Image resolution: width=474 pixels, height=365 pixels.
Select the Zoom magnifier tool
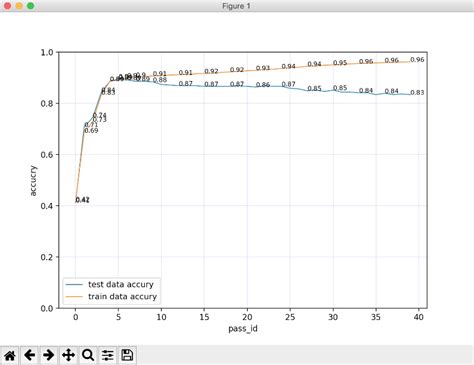[x=88, y=355]
